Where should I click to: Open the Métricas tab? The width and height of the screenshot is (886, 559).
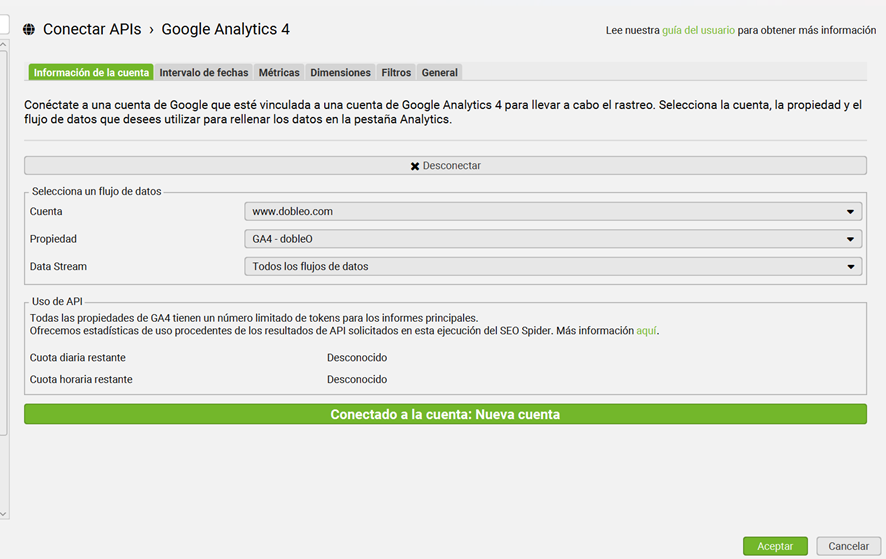pyautogui.click(x=279, y=73)
